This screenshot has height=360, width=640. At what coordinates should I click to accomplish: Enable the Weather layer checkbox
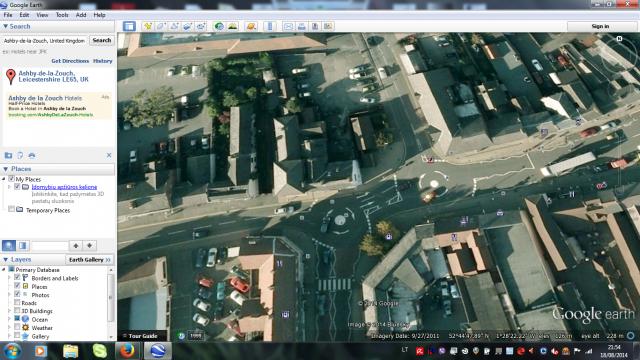(x=17, y=327)
